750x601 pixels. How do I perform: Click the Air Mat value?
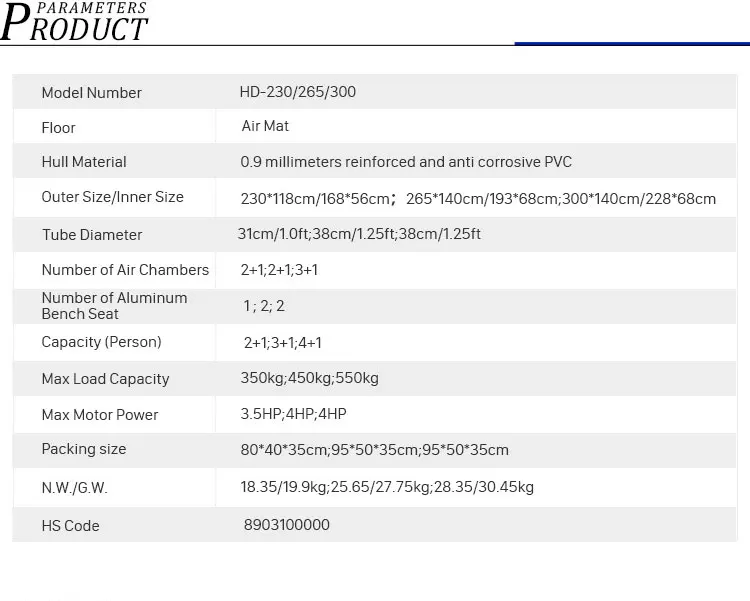coord(265,126)
